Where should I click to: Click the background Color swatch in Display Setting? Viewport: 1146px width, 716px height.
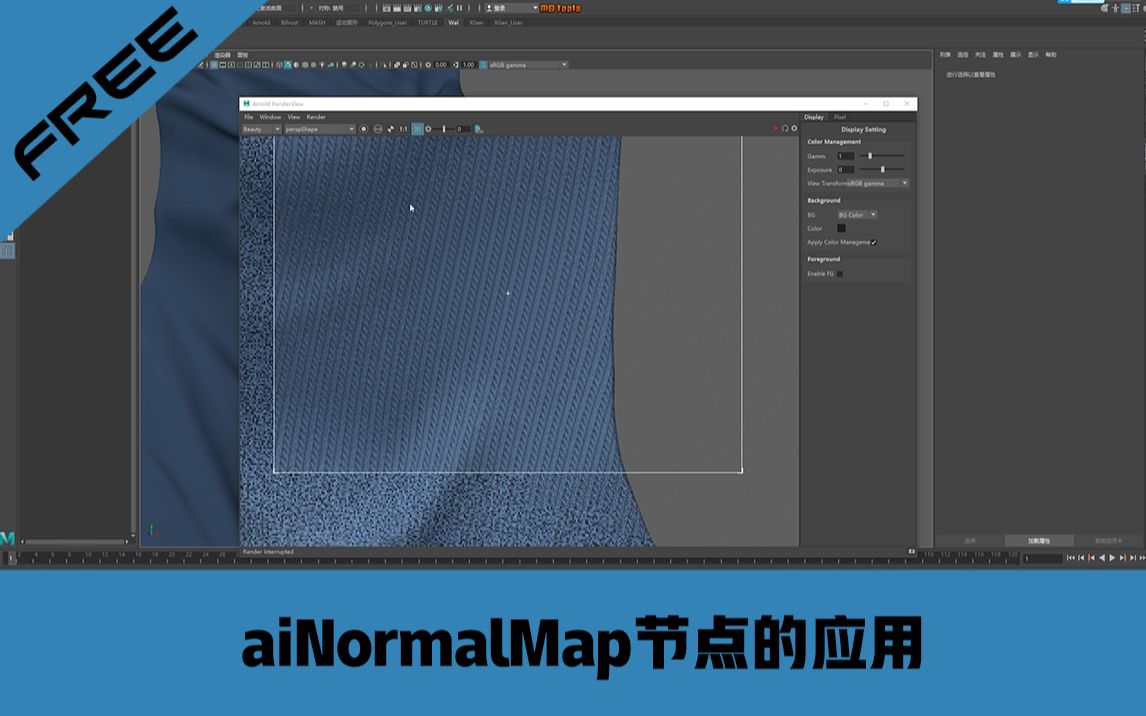842,228
